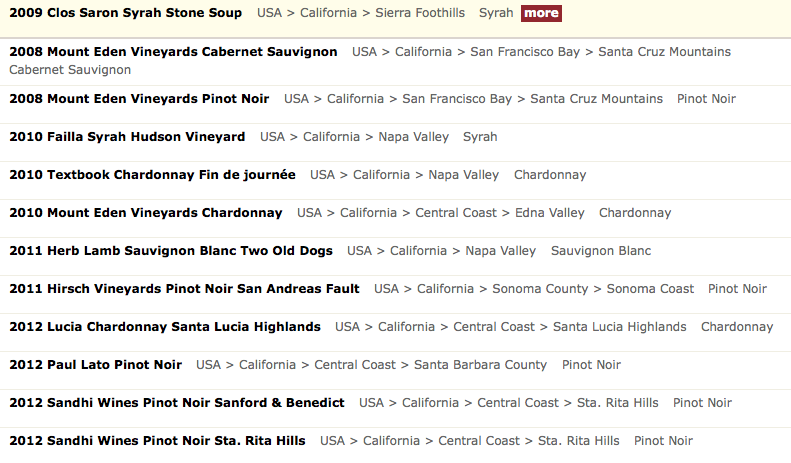Select 2012 Lucia Chardonnay Santa Lucia Highlands
The image size is (791, 463).
165,327
